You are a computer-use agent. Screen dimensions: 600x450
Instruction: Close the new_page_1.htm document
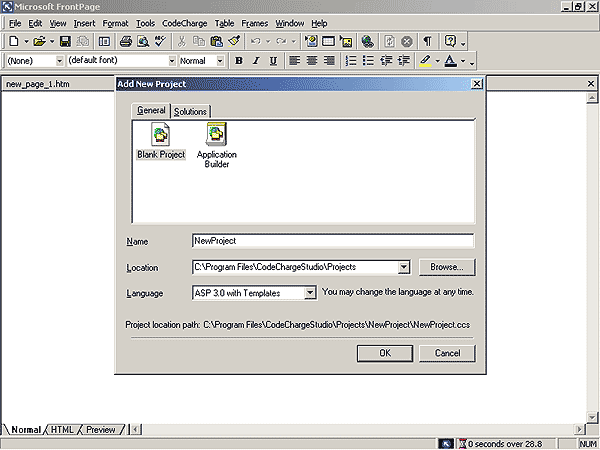point(591,83)
